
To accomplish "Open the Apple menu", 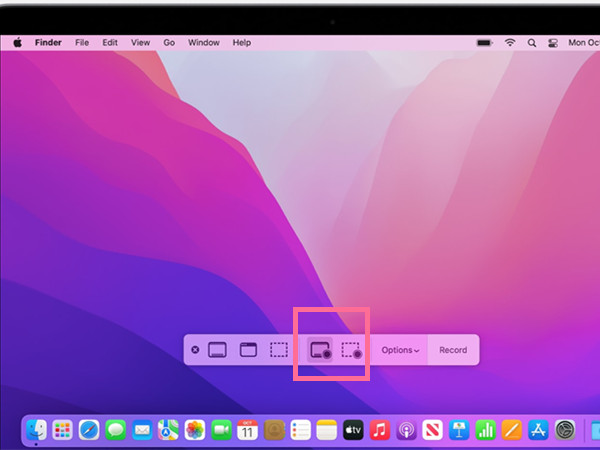I will [17, 43].
